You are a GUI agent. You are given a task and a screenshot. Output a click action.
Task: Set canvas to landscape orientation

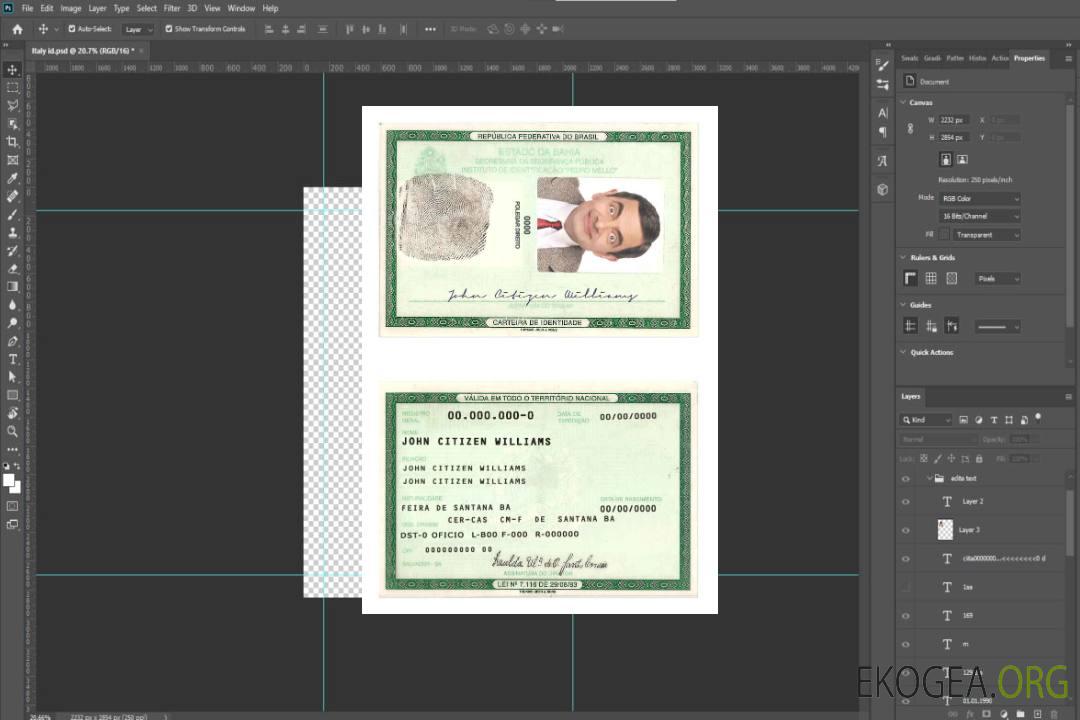tap(962, 160)
